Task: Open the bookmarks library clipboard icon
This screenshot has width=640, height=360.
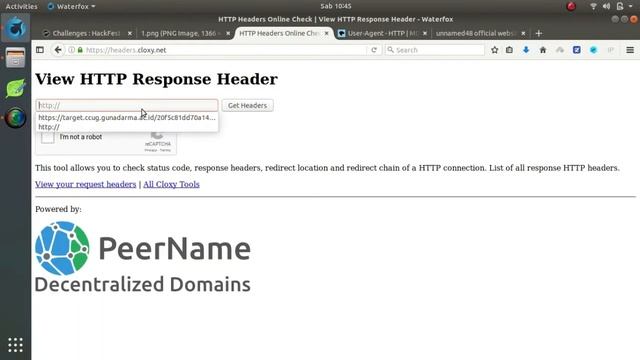Action: (509, 50)
